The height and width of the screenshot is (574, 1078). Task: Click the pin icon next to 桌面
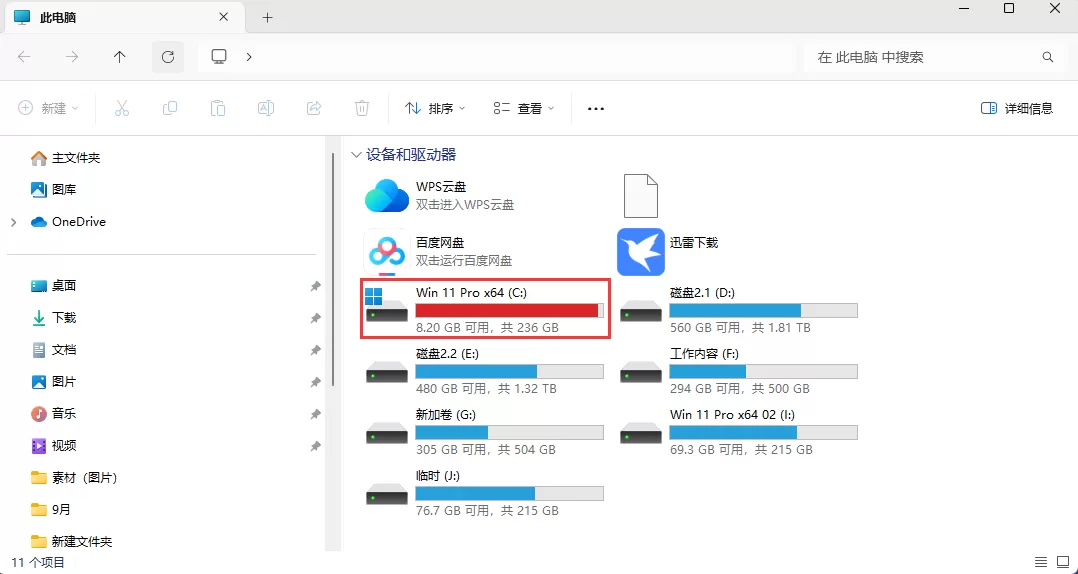[315, 286]
